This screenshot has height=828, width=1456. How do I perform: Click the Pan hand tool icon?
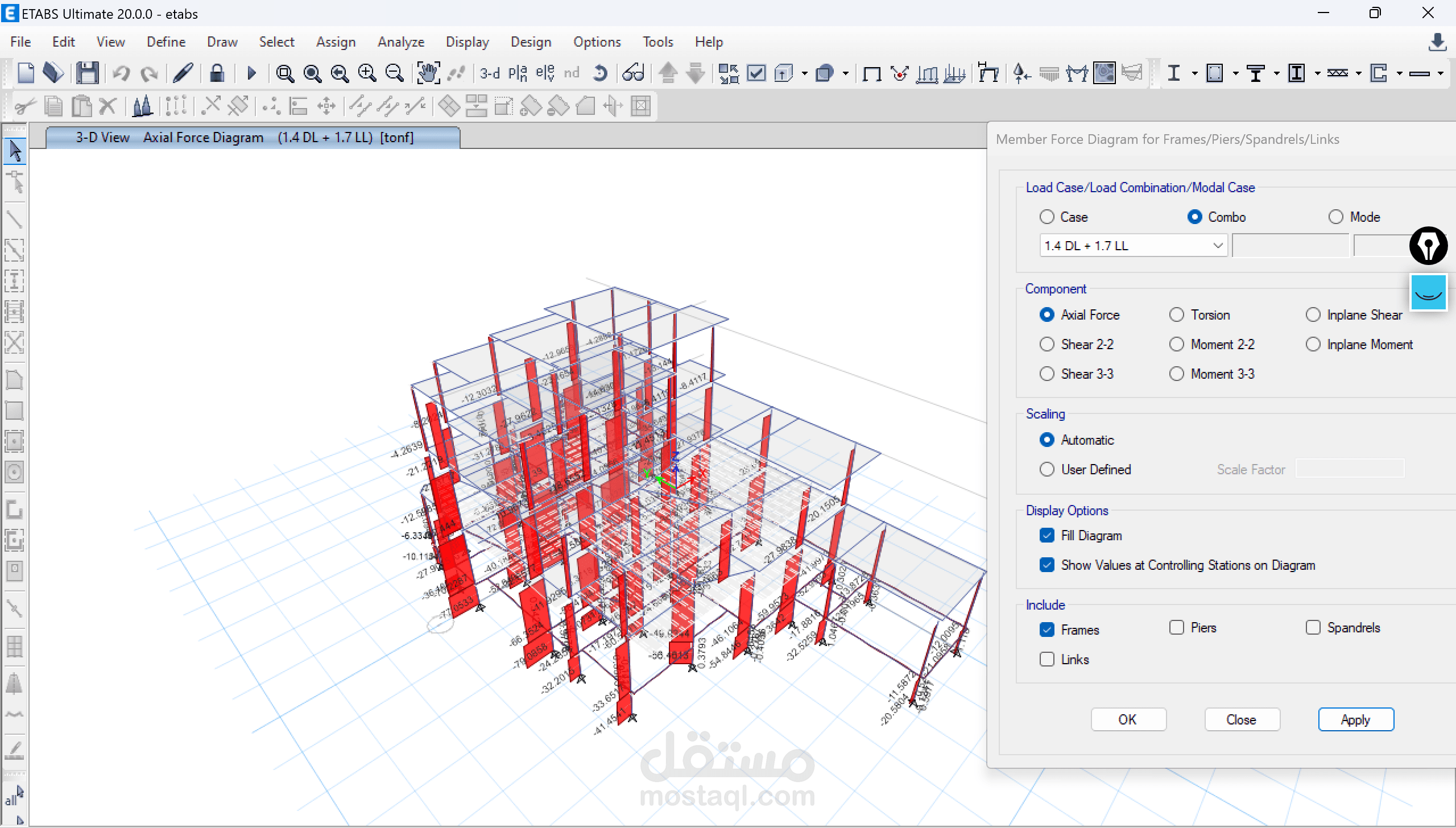tap(428, 73)
